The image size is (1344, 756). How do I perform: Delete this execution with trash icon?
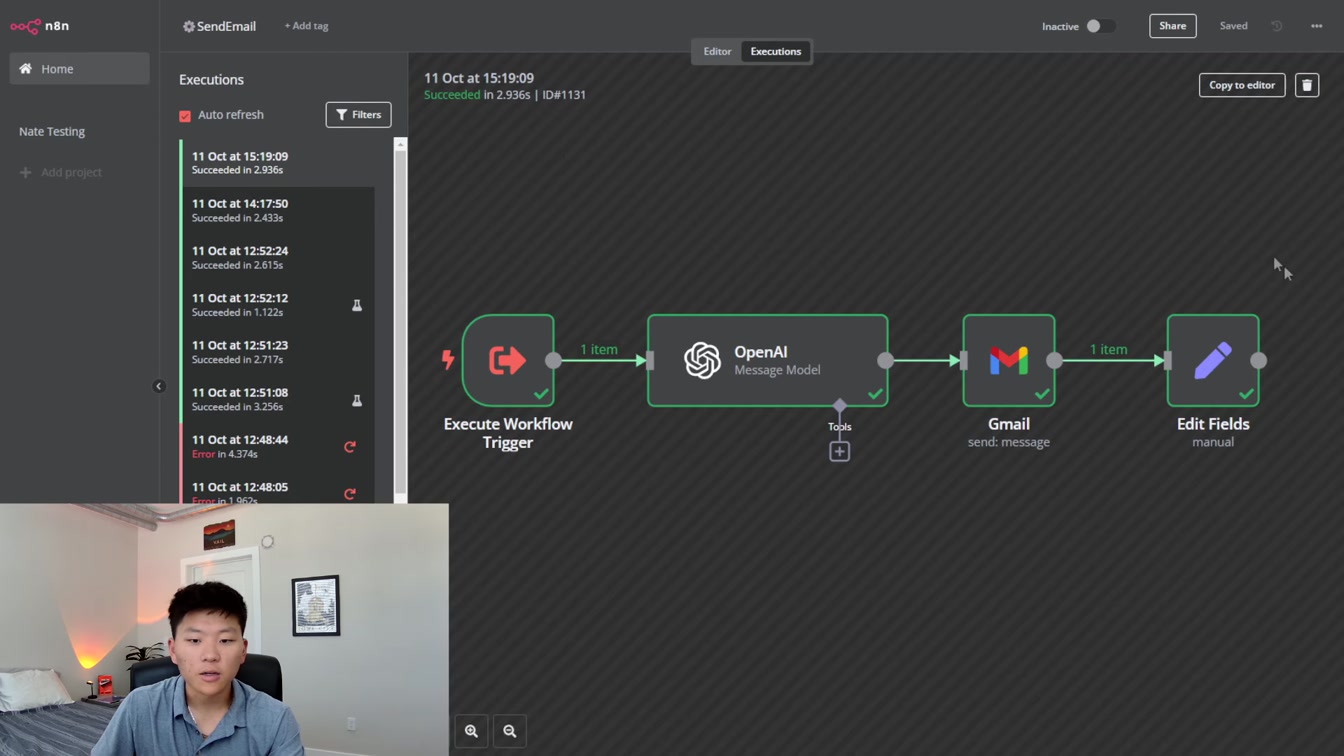(x=1307, y=85)
